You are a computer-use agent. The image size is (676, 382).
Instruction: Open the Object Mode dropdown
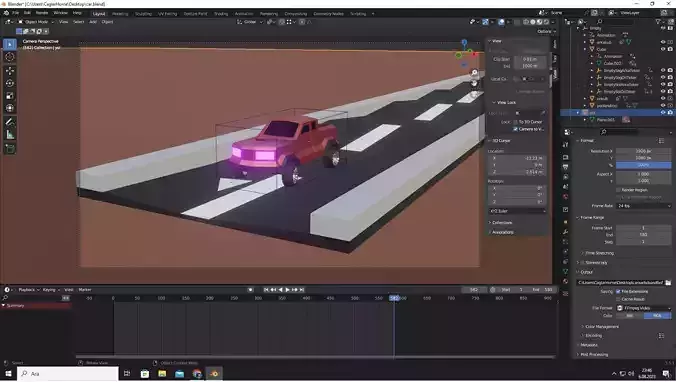[x=36, y=22]
